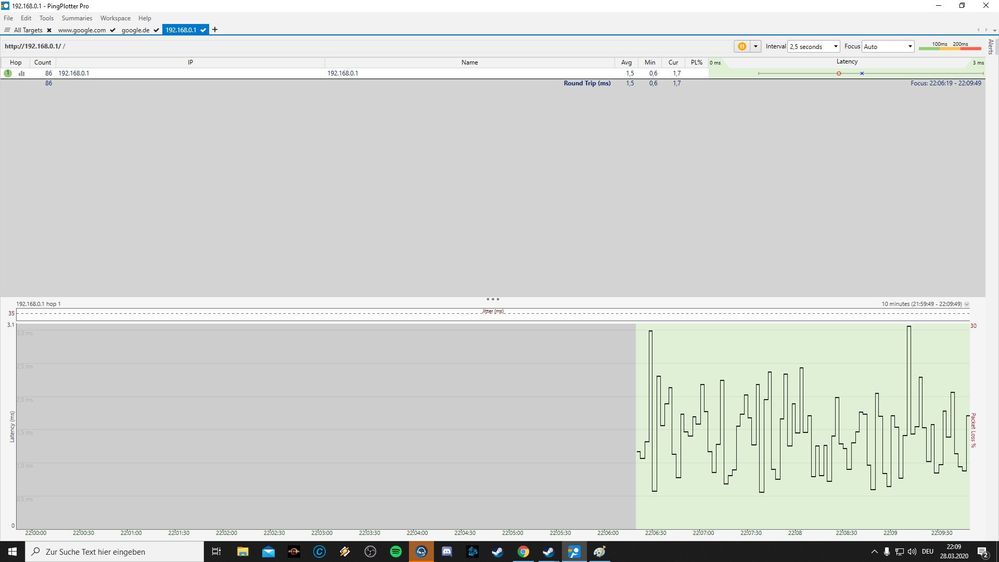Click the Hop column header
The height and width of the screenshot is (562, 999).
pyautogui.click(x=15, y=62)
